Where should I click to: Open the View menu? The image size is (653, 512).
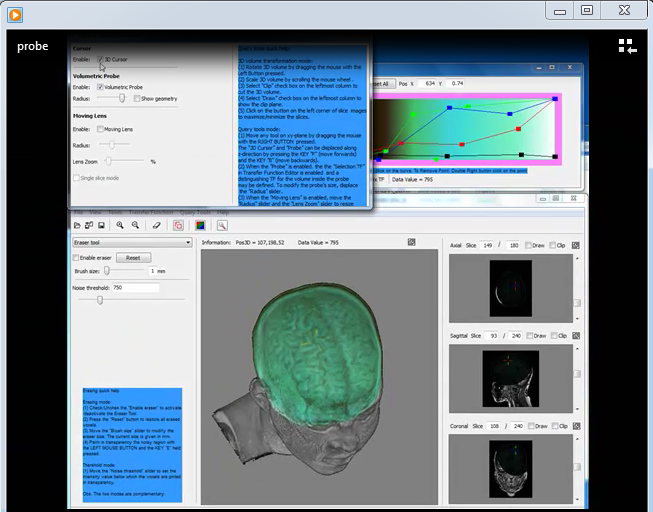95,212
